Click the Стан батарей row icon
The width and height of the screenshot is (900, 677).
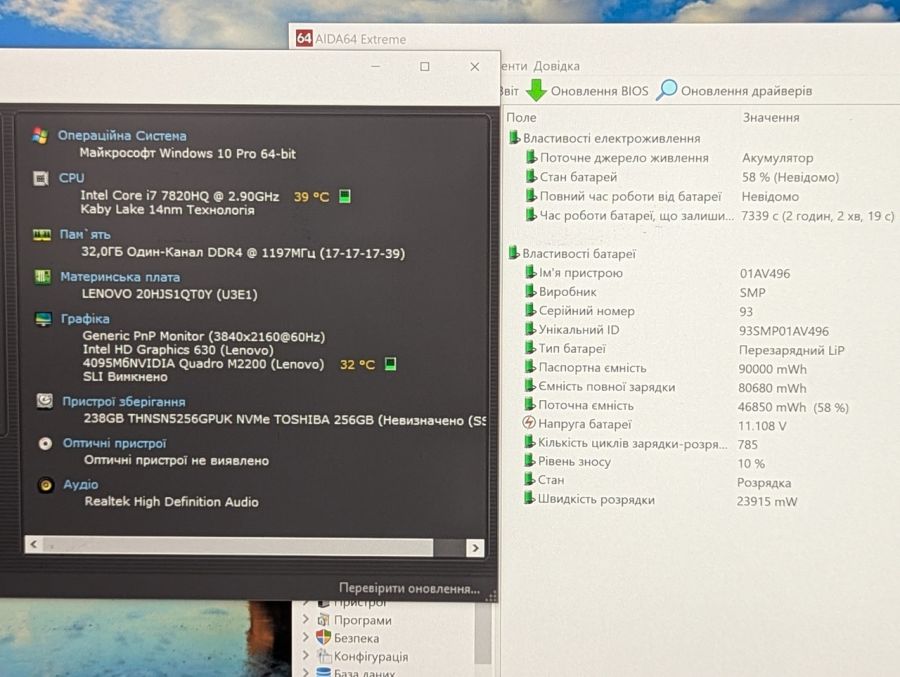tap(531, 176)
